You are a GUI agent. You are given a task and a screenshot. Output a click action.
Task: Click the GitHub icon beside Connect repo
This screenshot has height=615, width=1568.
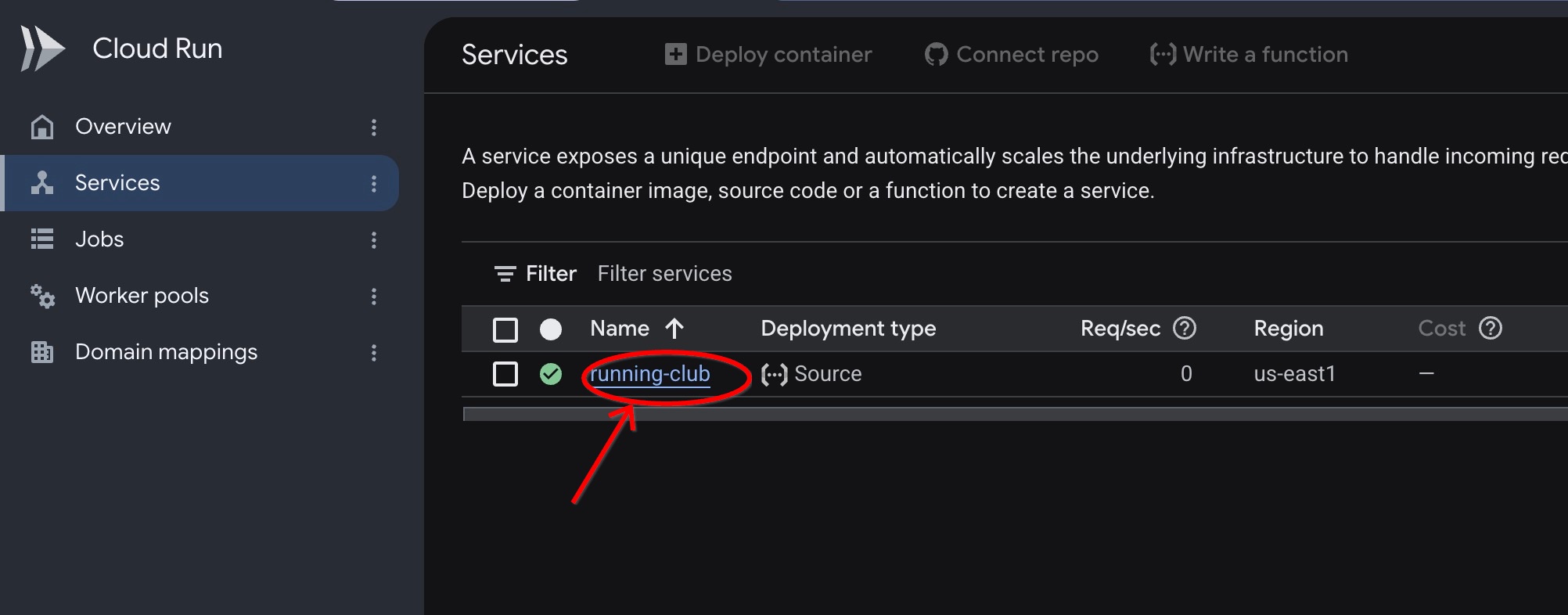tap(936, 55)
